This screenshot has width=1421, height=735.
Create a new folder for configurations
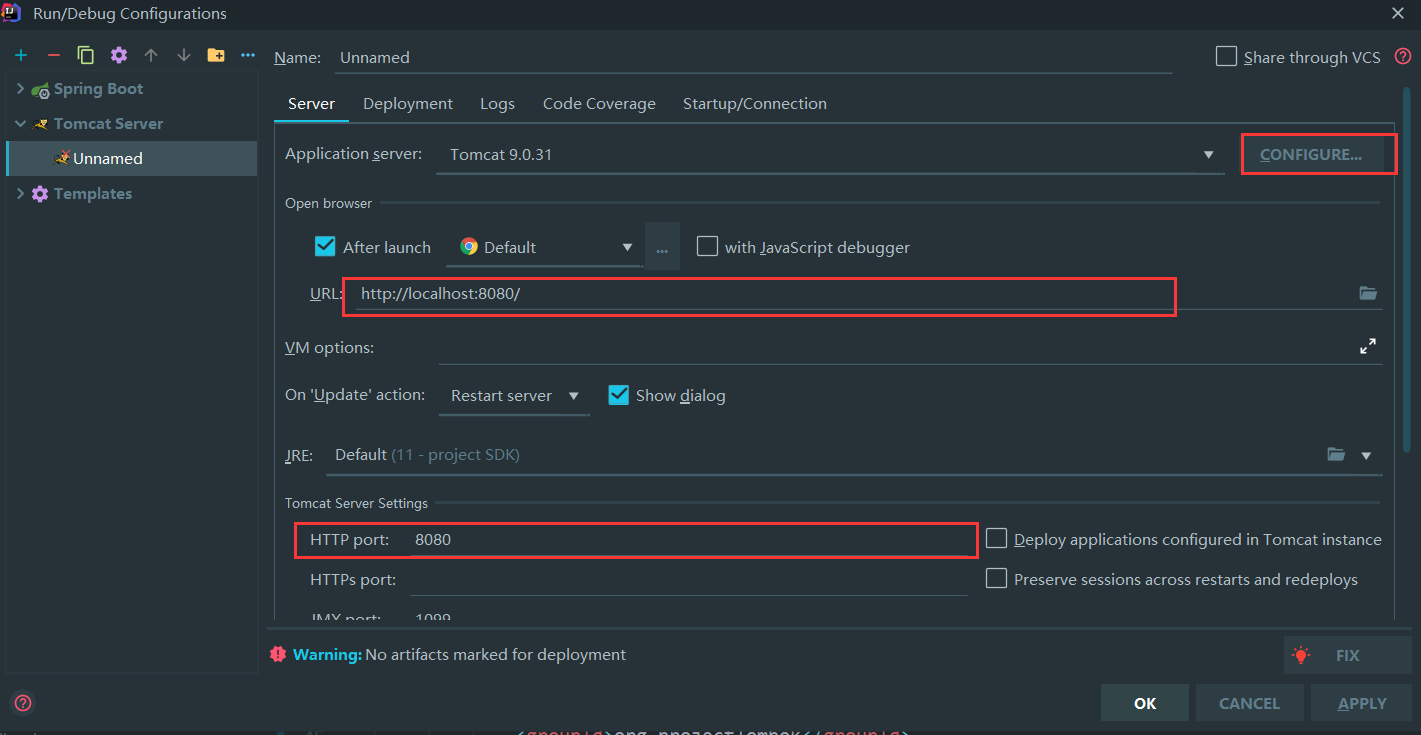pos(216,55)
